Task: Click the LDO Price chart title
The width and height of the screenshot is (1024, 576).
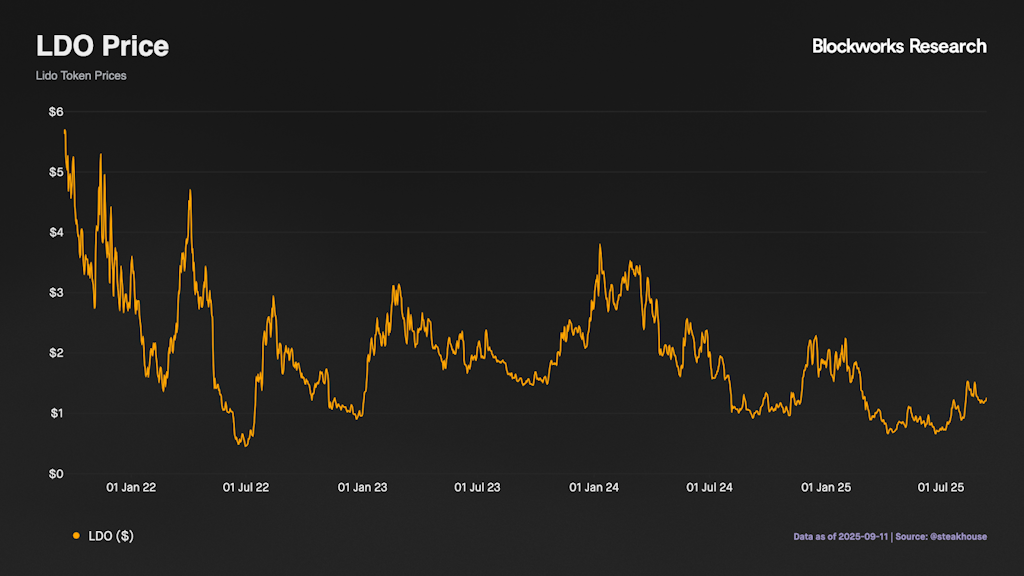Action: [102, 46]
